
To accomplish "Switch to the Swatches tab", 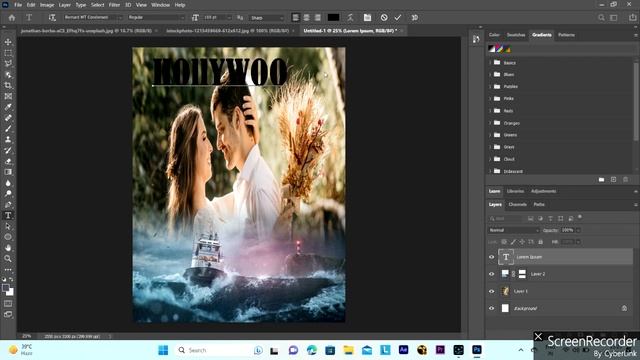I will 516,35.
